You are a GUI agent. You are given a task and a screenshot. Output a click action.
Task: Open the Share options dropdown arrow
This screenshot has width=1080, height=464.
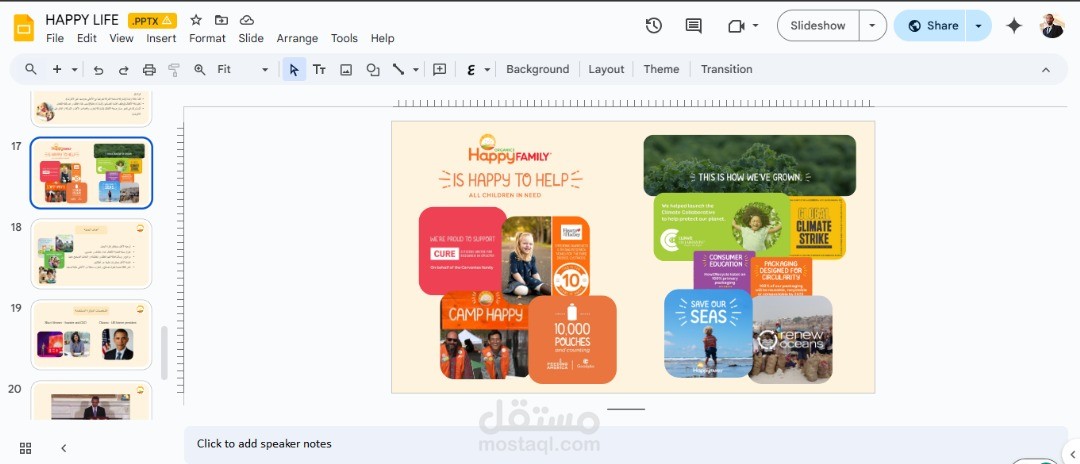click(978, 25)
